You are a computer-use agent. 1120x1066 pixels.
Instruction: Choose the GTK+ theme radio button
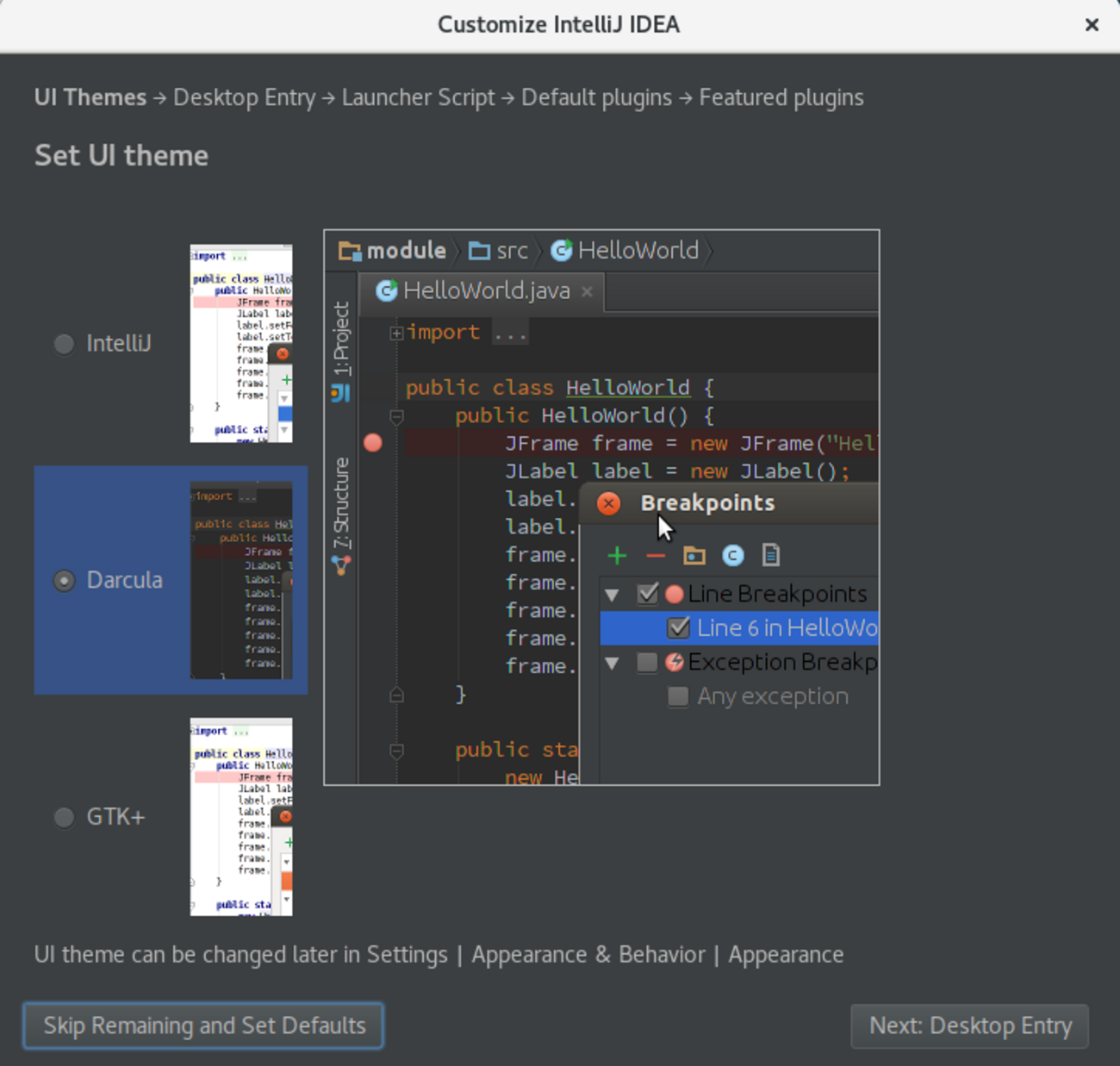point(64,817)
